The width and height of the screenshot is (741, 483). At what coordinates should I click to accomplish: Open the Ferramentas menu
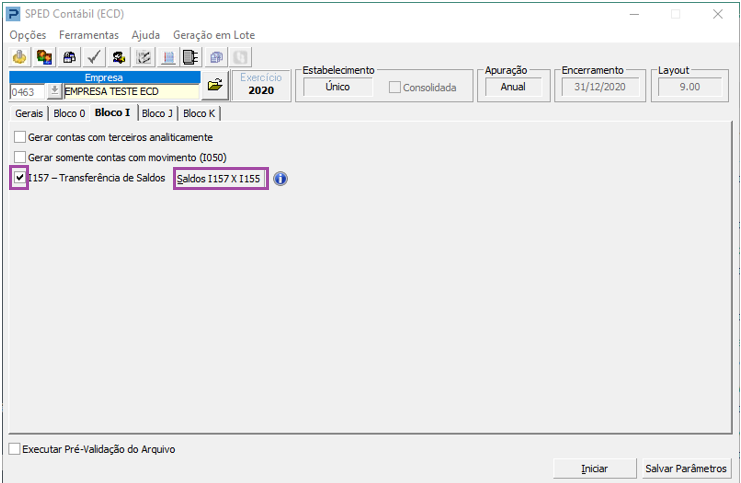[x=88, y=35]
